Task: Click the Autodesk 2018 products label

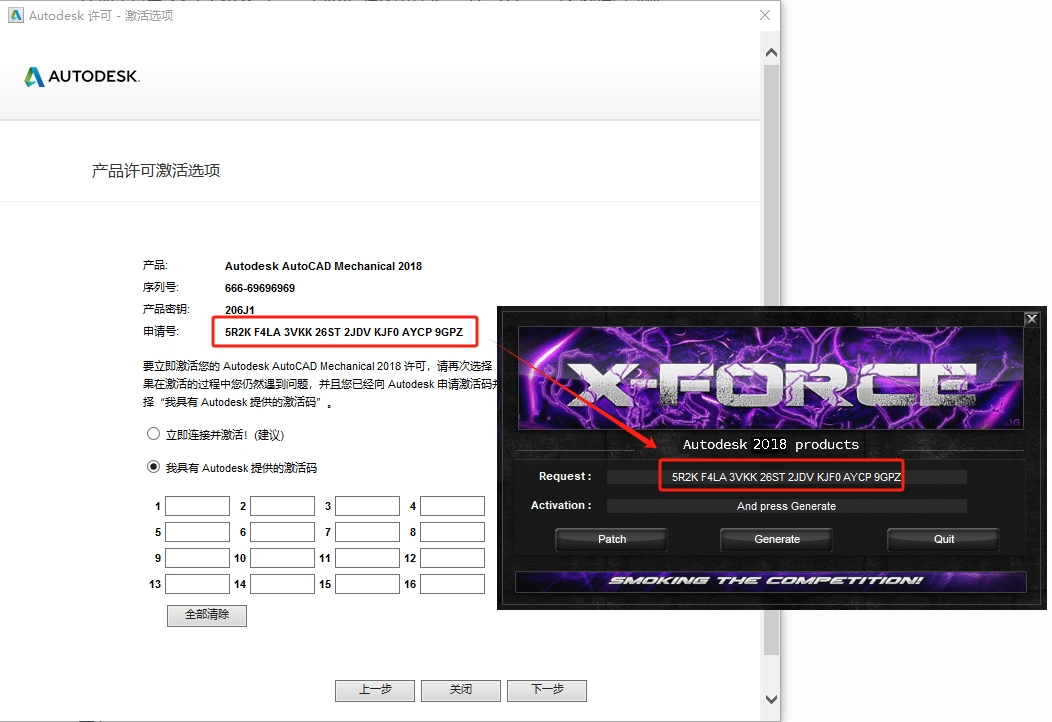Action: point(771,444)
